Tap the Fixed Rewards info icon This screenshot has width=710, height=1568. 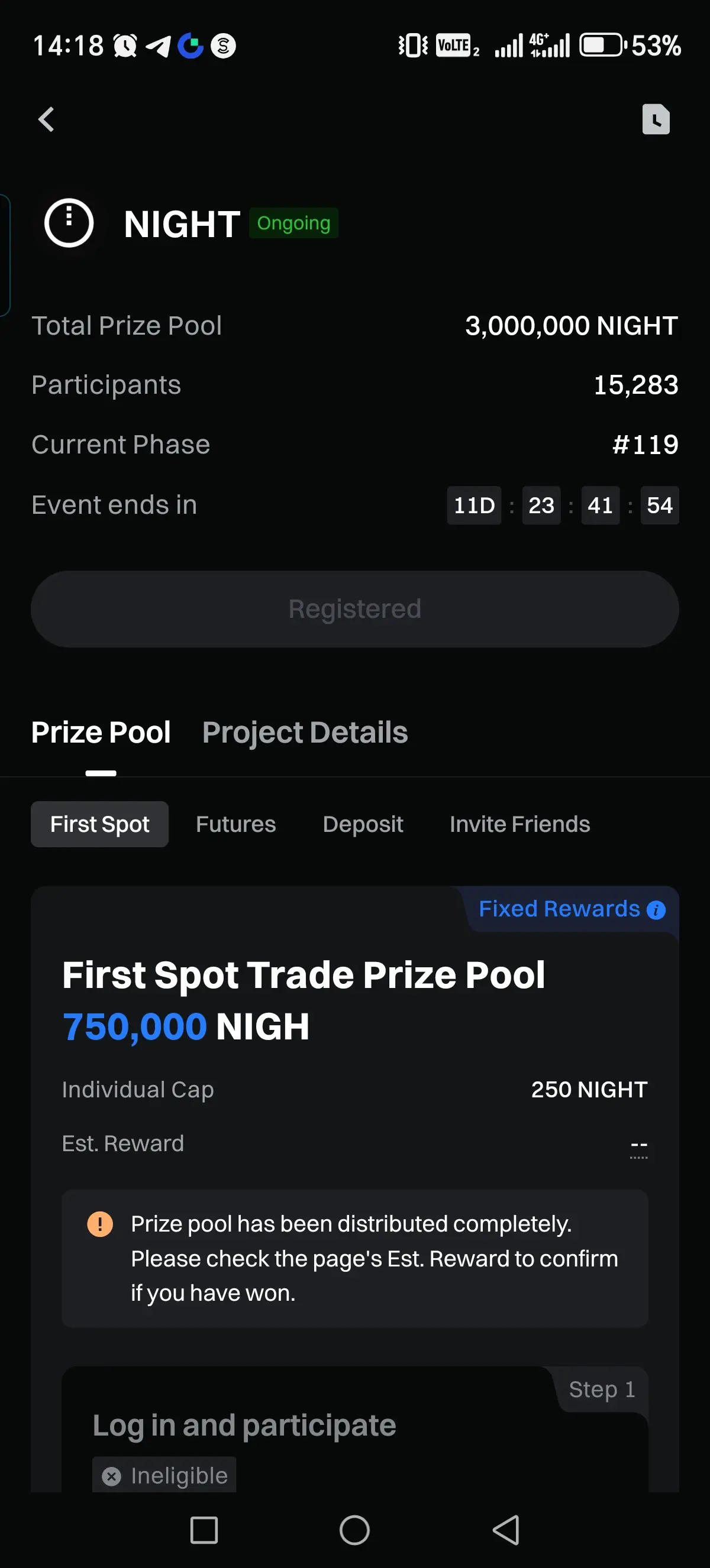(656, 910)
